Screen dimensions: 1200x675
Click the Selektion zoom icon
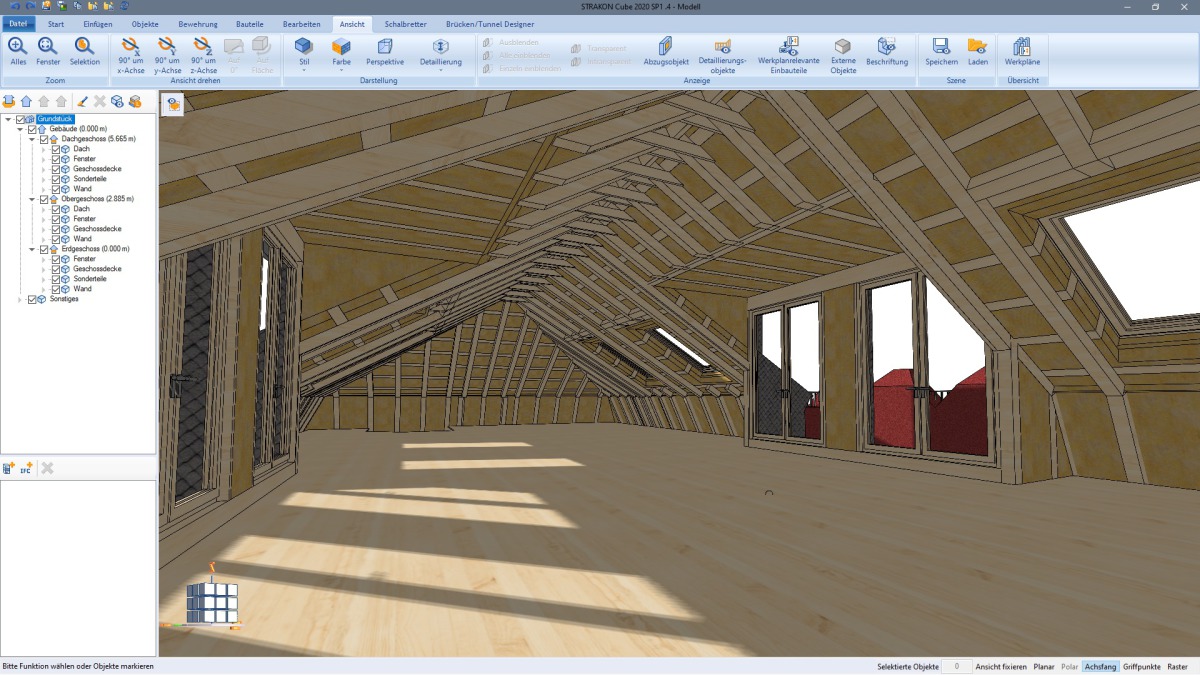coord(84,50)
